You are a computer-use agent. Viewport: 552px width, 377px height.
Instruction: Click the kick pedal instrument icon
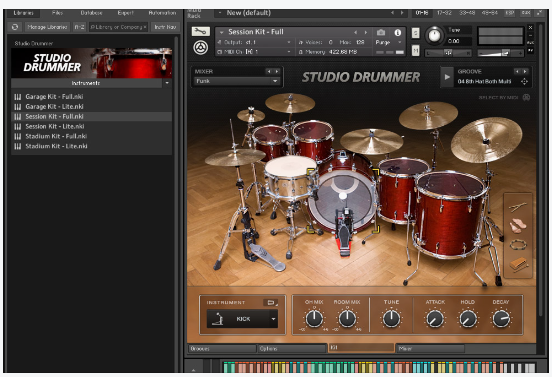(218, 319)
